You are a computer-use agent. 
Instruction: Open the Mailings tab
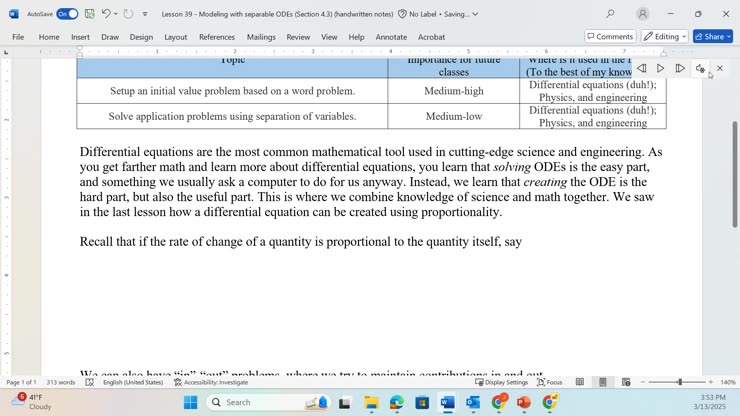(x=261, y=37)
